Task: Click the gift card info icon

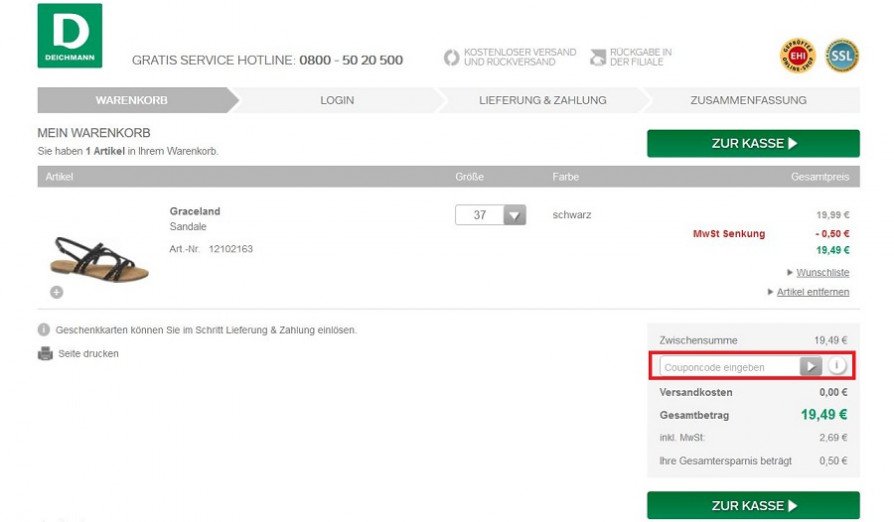Action: (44, 329)
